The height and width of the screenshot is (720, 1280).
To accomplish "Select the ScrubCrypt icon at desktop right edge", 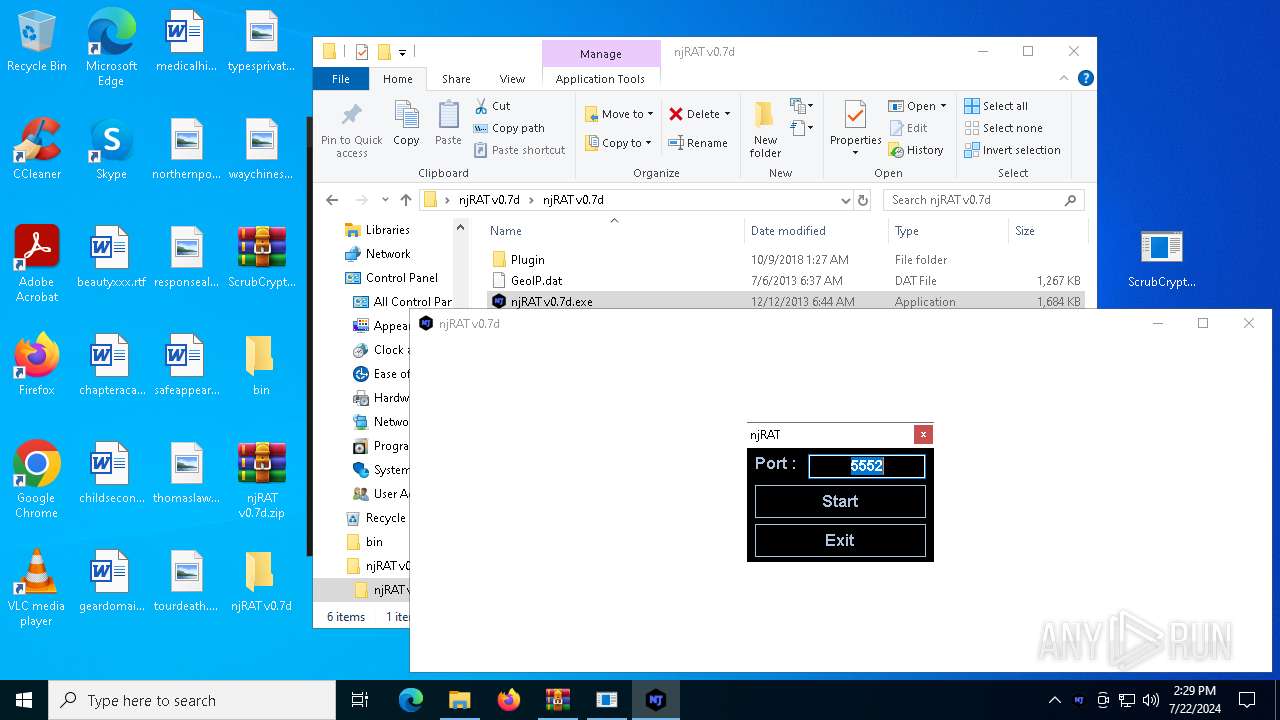I will tap(1162, 258).
